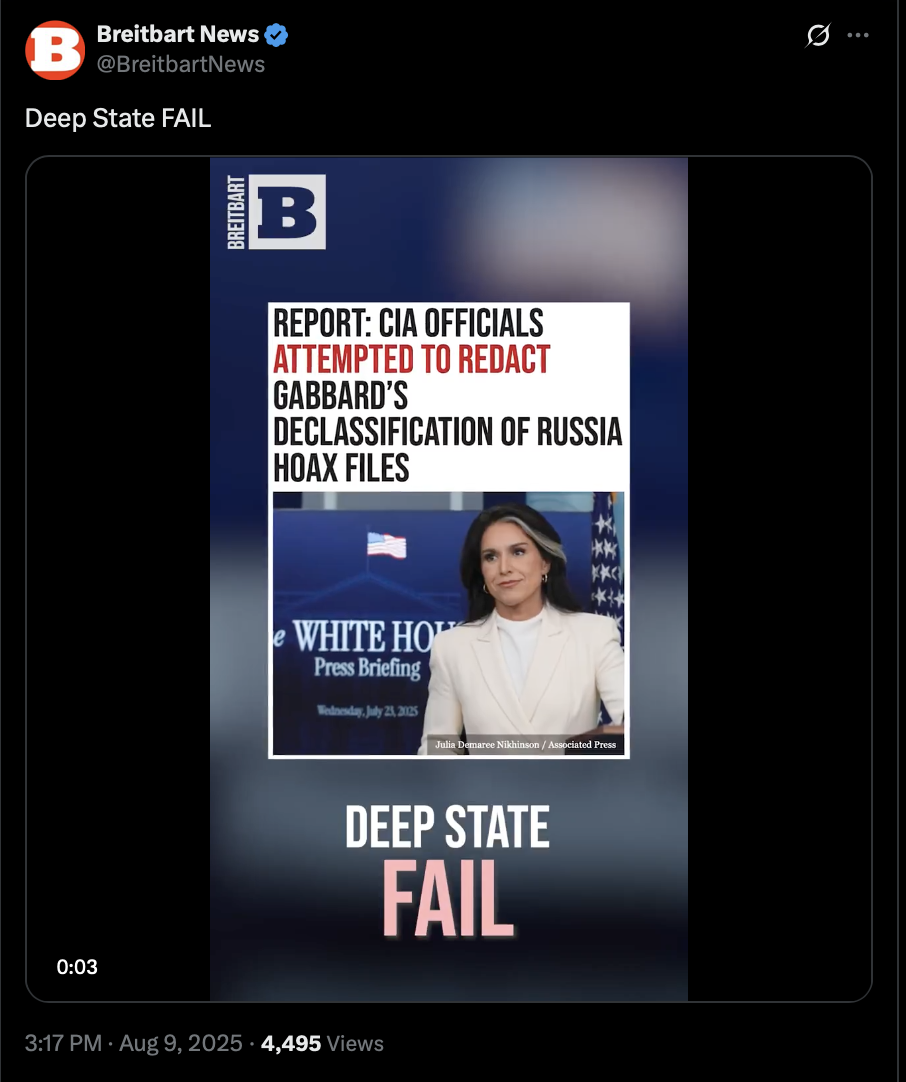Click the white B logo in the video
906x1082 pixels.
coord(287,212)
